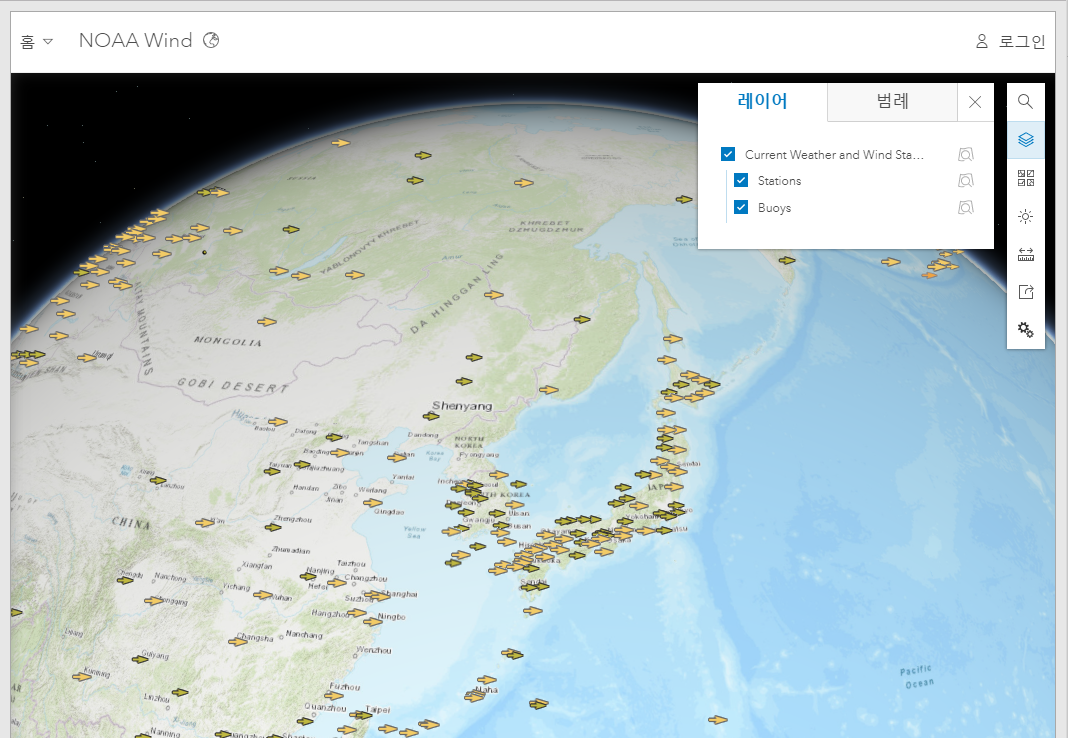Screen dimensions: 1068x738
Task: Click the Buoys layer label
Action: pos(774,208)
